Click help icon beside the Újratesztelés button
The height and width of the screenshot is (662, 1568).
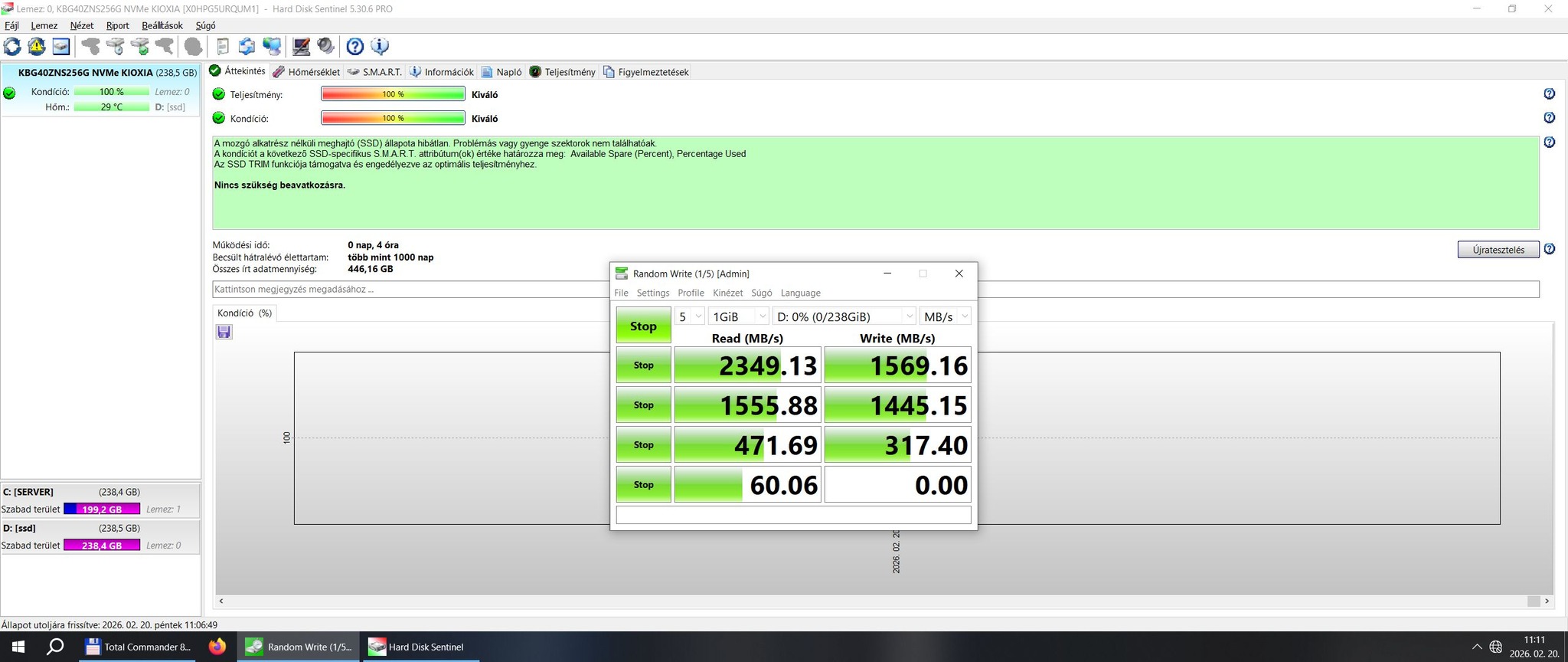point(1549,249)
